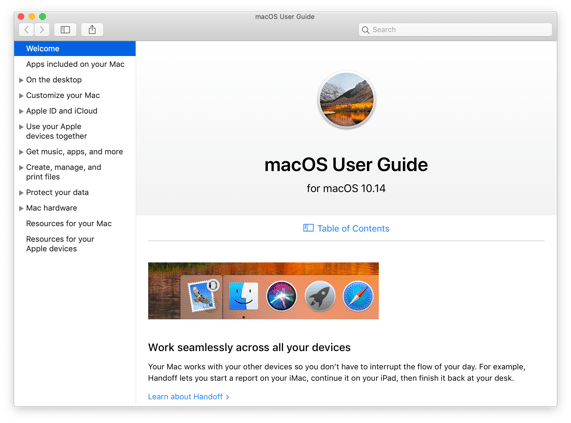
Task: Go back using the left chevron button
Action: coord(27,30)
